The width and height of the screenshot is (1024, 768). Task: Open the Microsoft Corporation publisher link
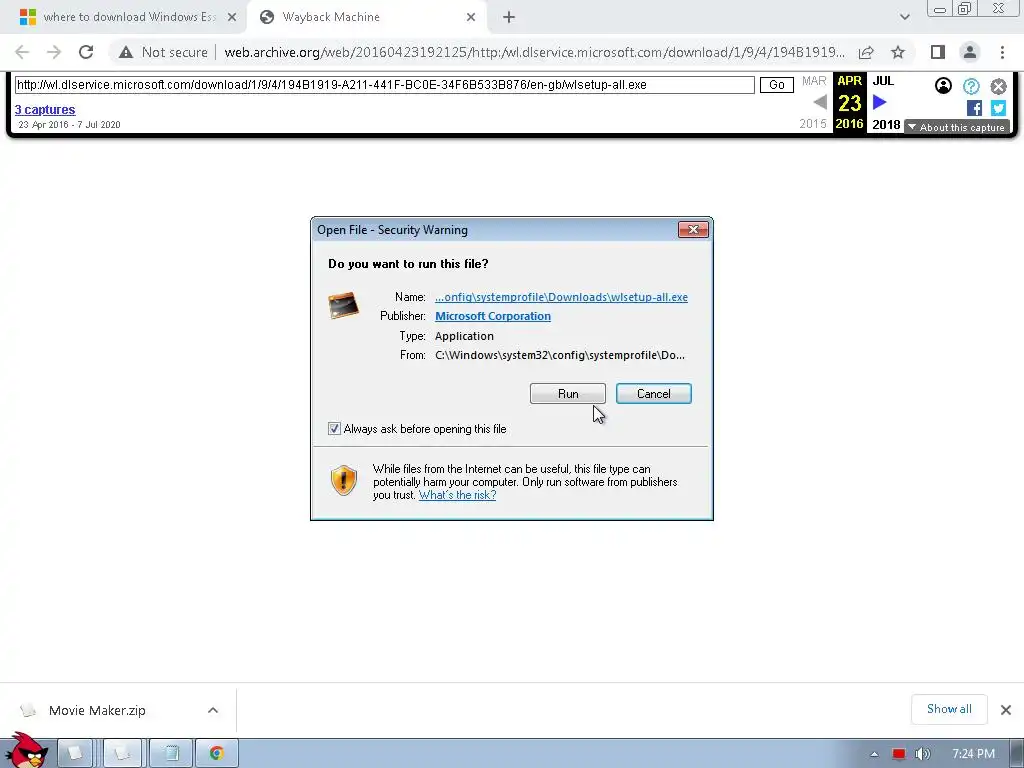[x=493, y=316]
